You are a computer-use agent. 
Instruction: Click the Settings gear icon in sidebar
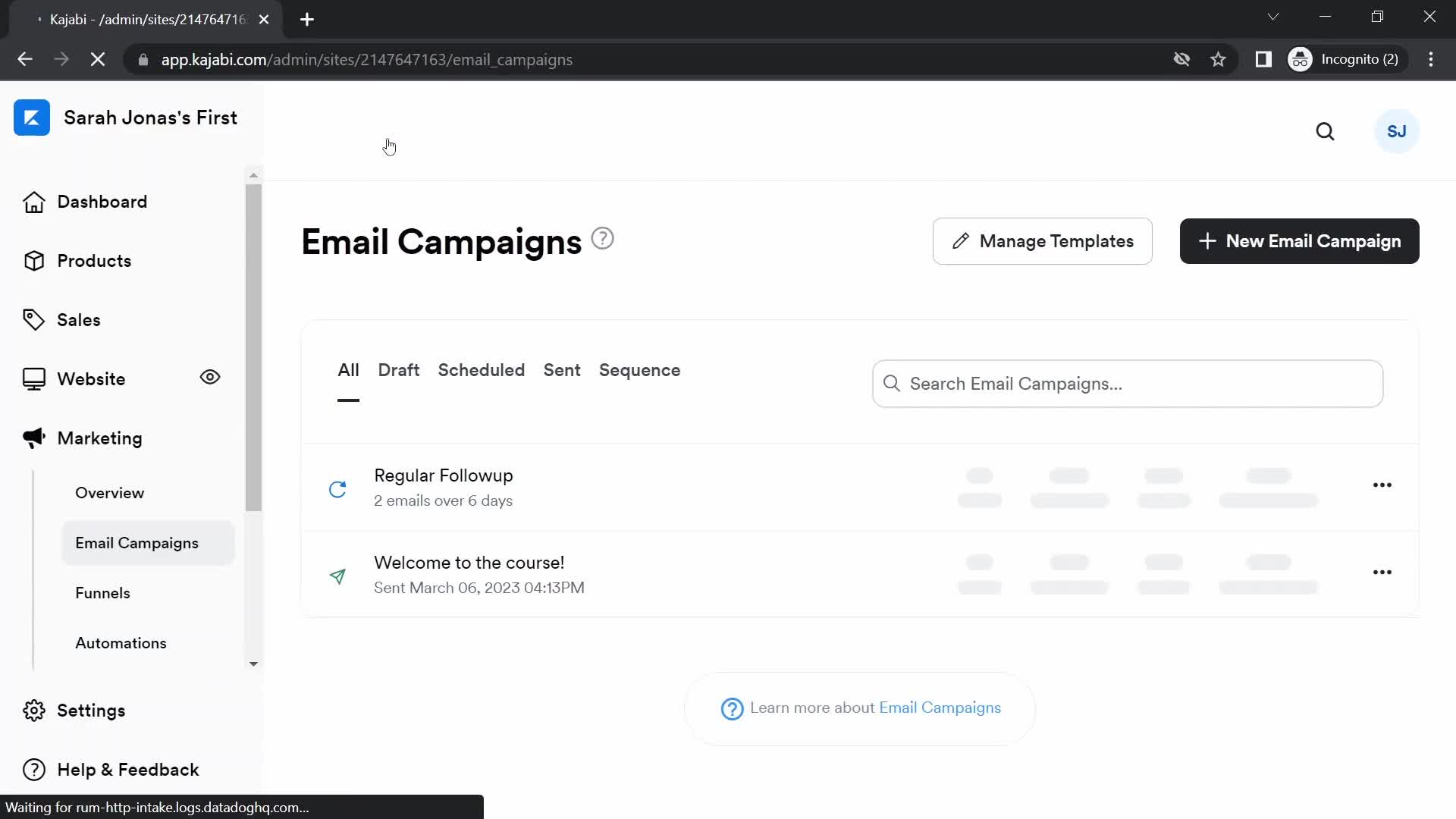[x=33, y=711]
